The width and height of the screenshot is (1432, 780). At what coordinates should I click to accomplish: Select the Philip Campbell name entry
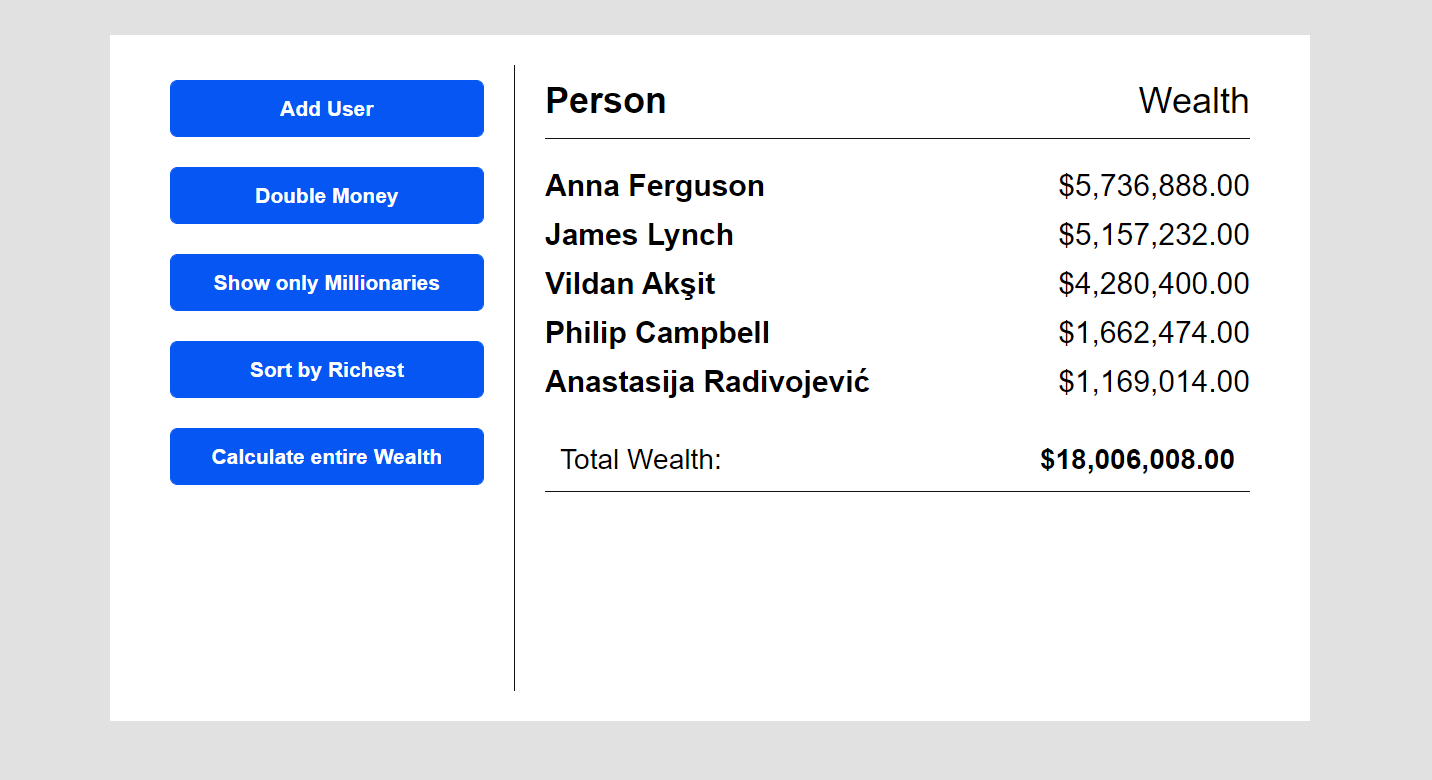click(x=657, y=333)
